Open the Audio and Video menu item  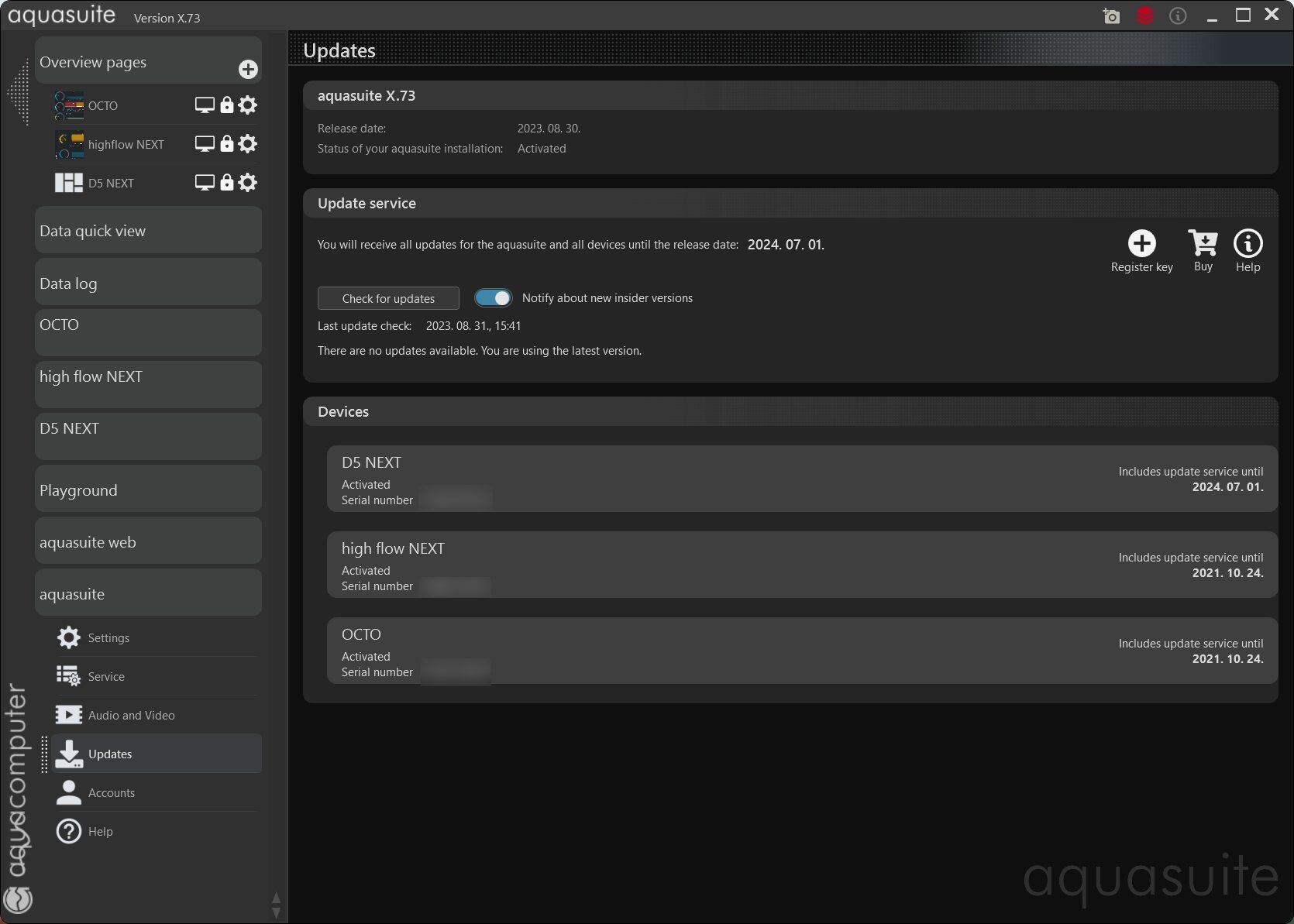[x=157, y=715]
